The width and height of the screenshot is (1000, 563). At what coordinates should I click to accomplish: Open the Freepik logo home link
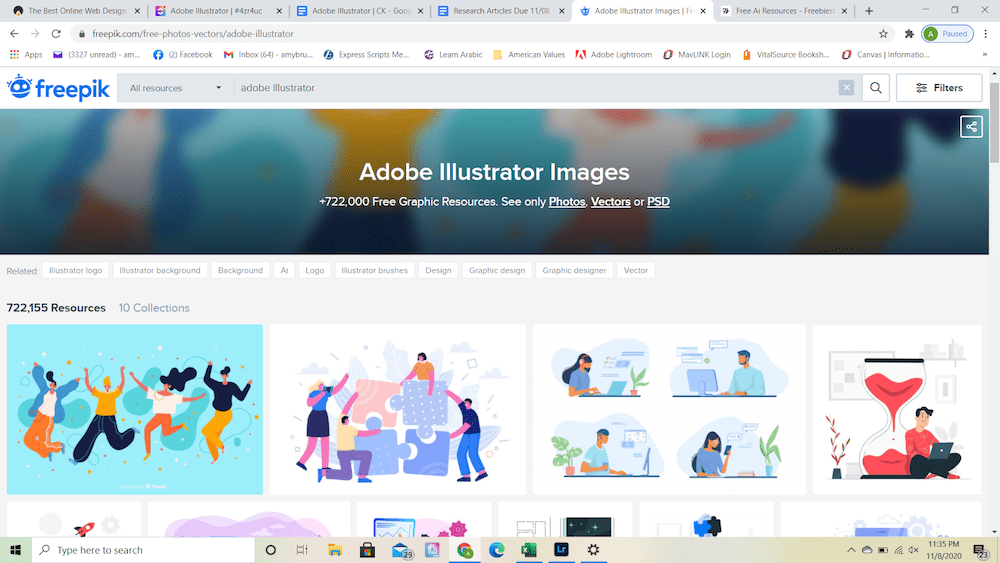click(x=58, y=88)
